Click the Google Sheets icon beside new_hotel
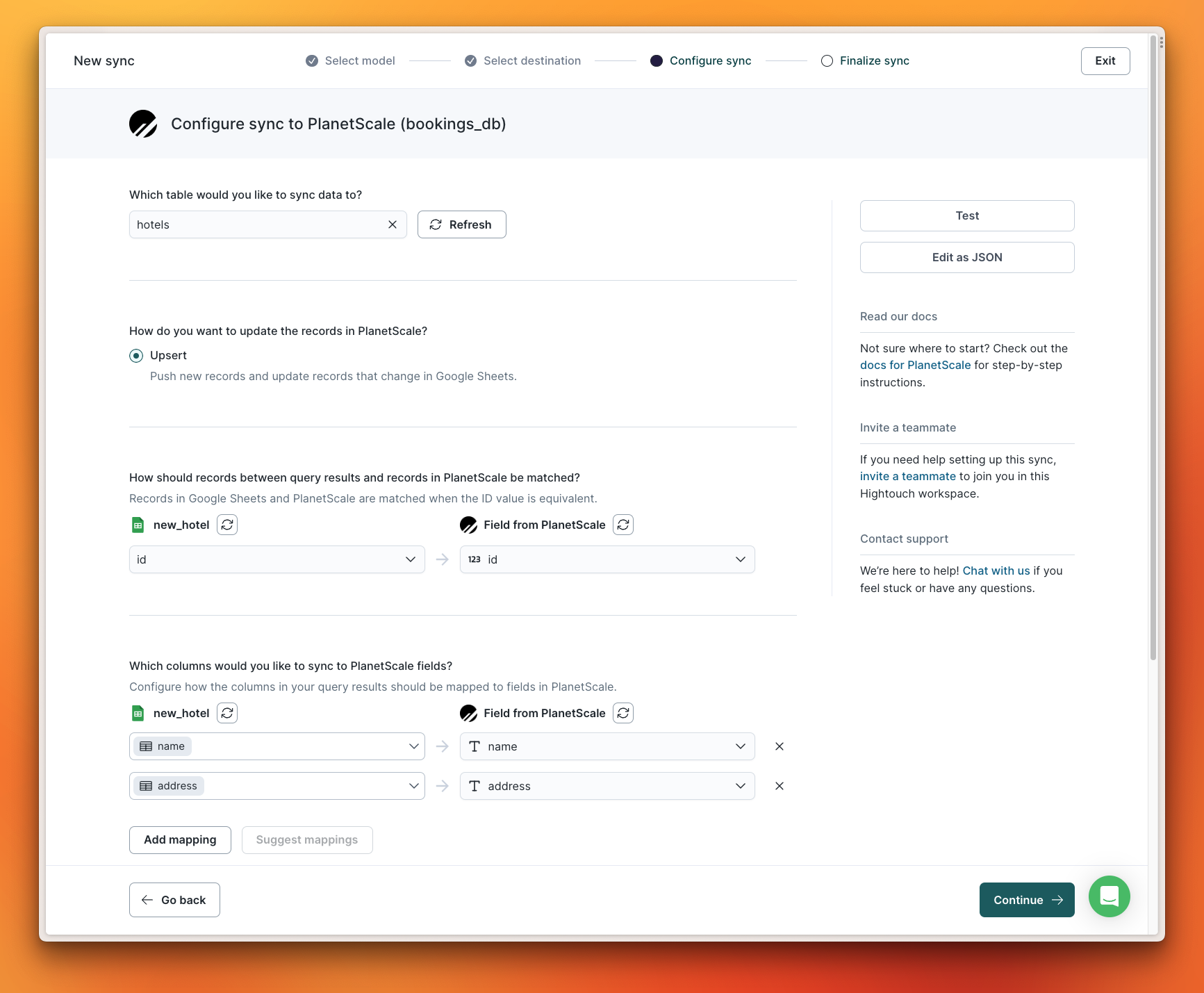This screenshot has width=1204, height=993. 138,525
